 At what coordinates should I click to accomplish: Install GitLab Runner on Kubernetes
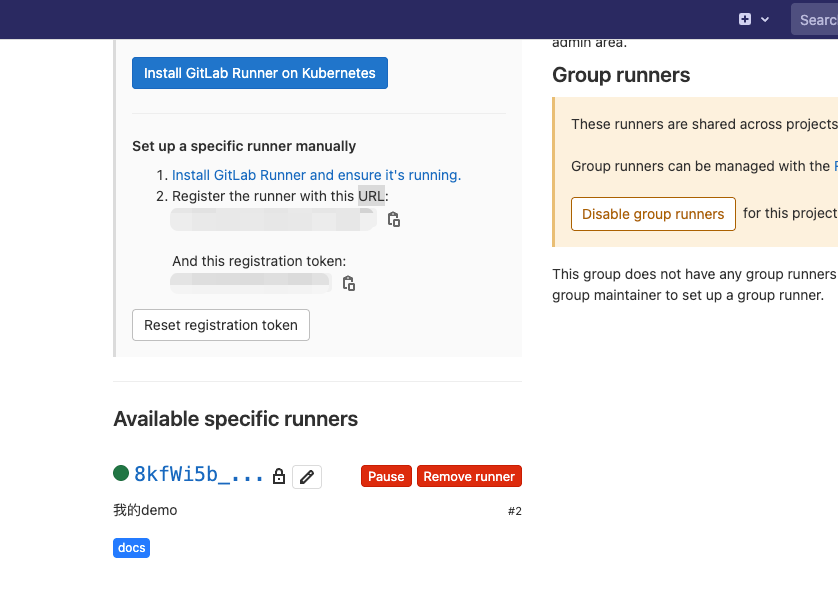click(x=260, y=73)
